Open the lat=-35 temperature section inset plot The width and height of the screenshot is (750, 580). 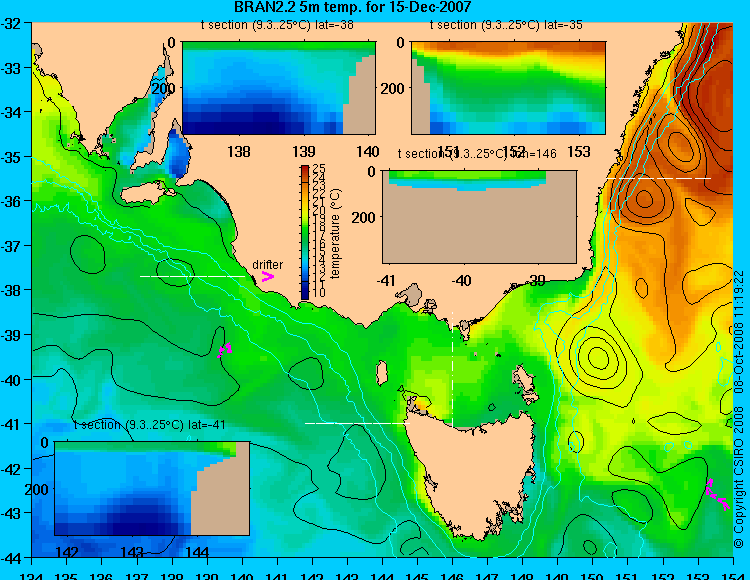coord(508,88)
